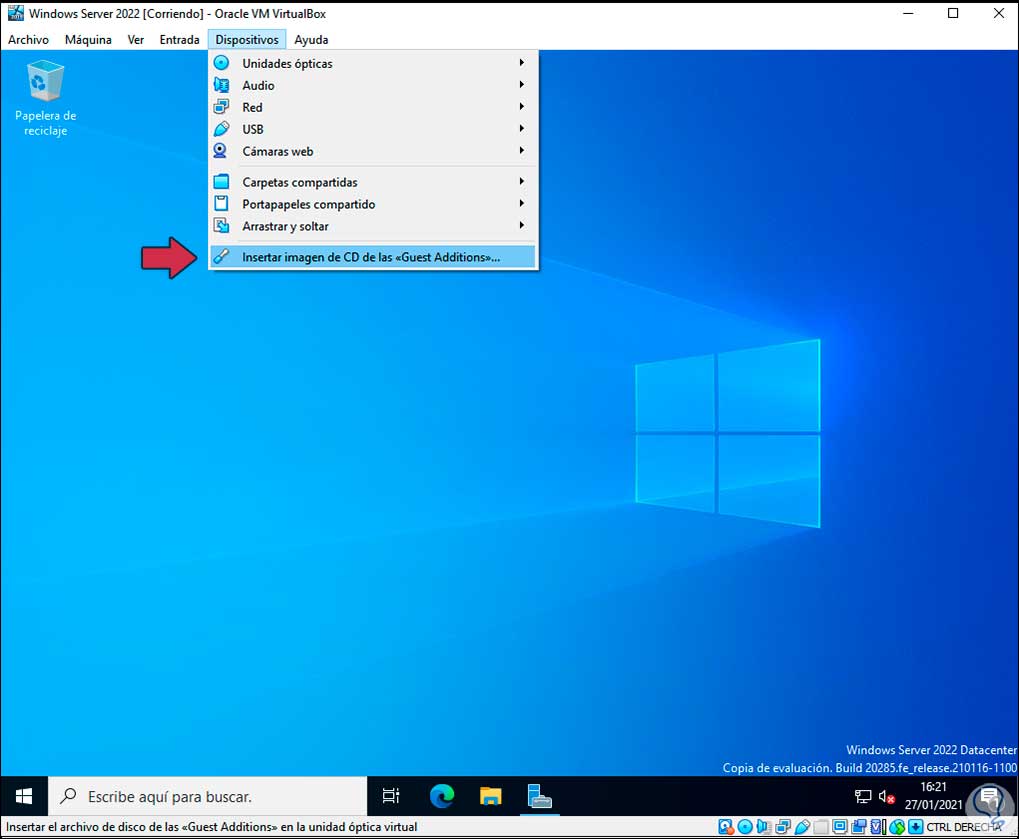
Task: Select the Papelera de reciclaje desktop icon
Action: (45, 98)
